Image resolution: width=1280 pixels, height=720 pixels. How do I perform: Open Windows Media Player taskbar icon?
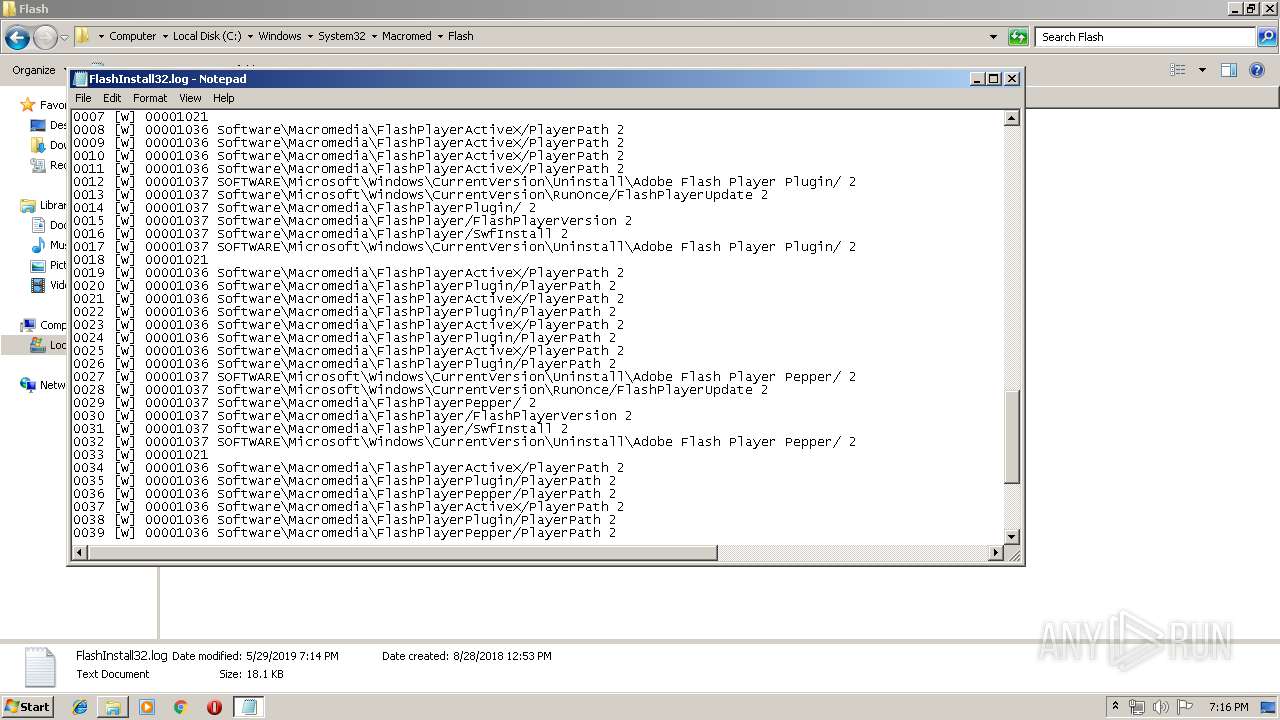[147, 707]
